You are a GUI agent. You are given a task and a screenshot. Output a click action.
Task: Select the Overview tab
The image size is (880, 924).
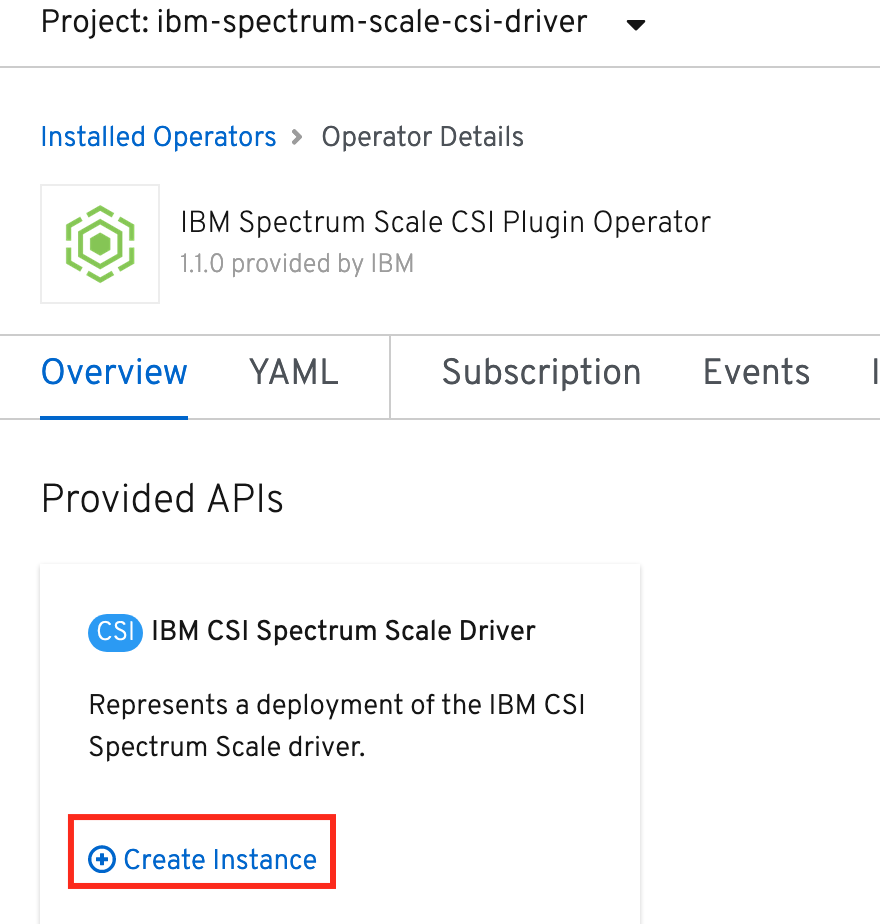(114, 372)
